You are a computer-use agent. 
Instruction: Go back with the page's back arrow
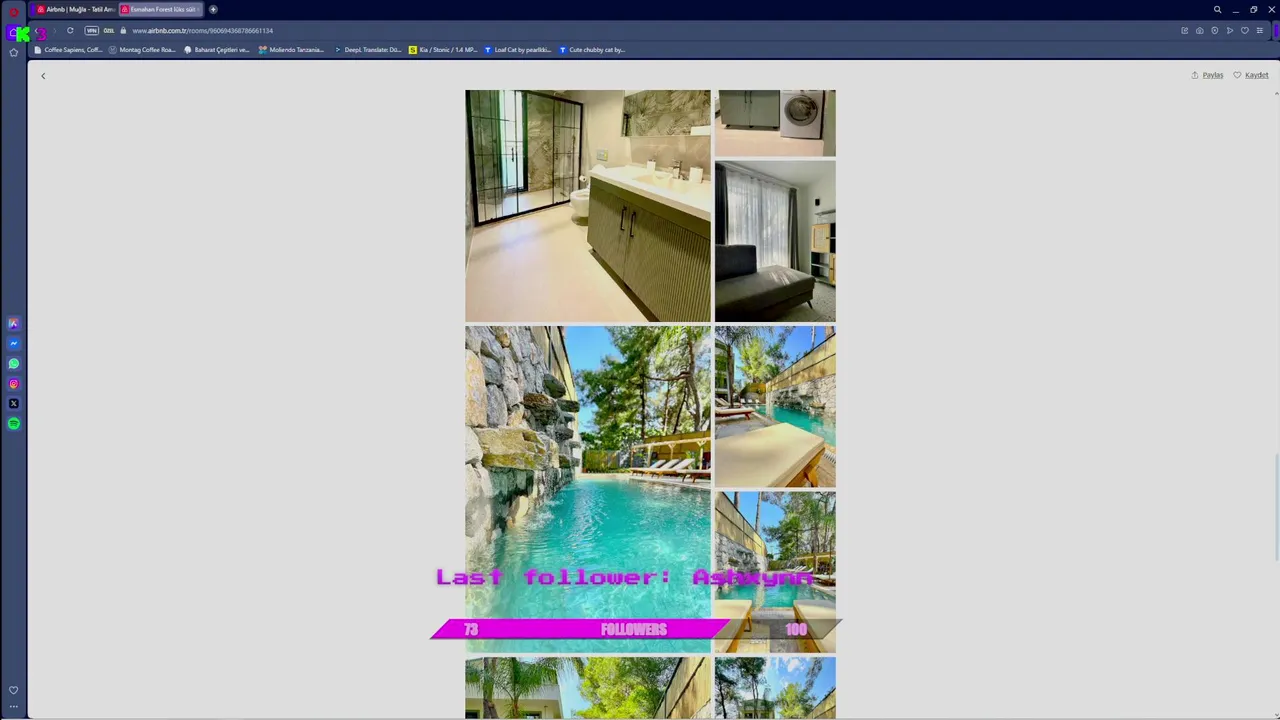click(x=43, y=76)
